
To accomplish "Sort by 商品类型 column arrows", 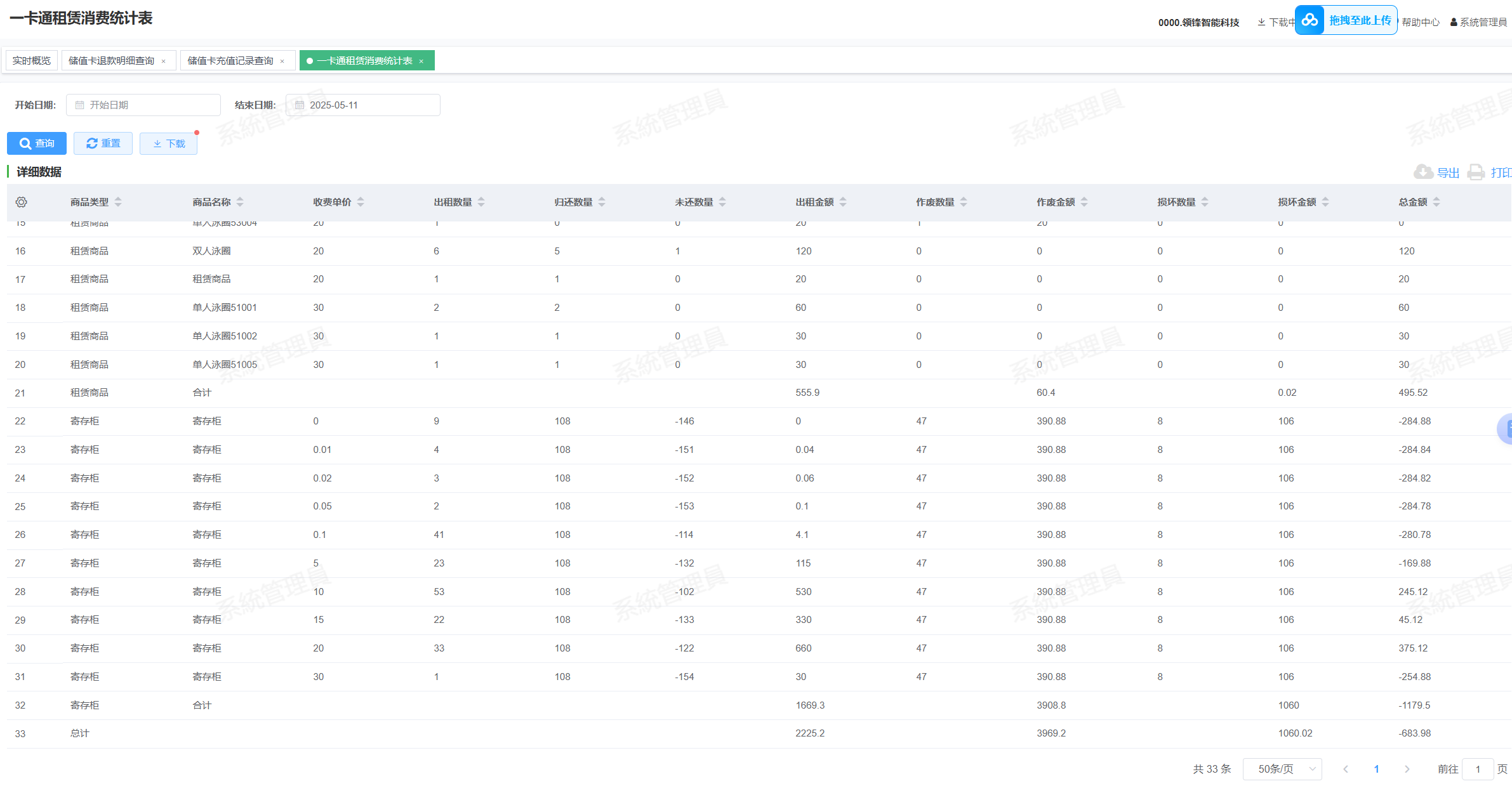I will [118, 202].
